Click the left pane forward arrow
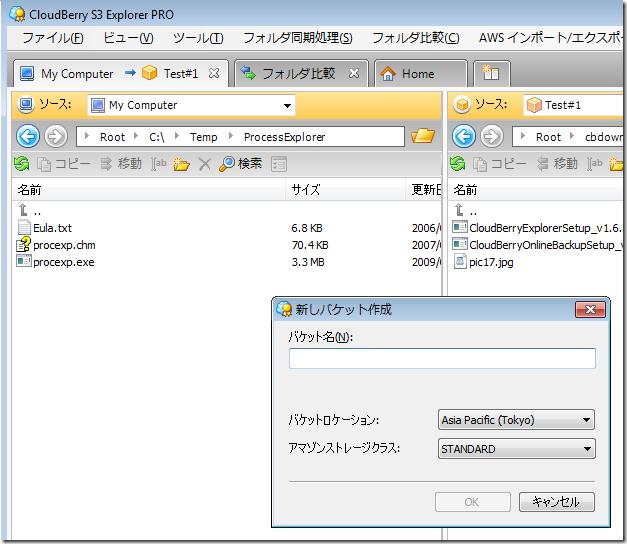The height and width of the screenshot is (544, 627). 56,136
